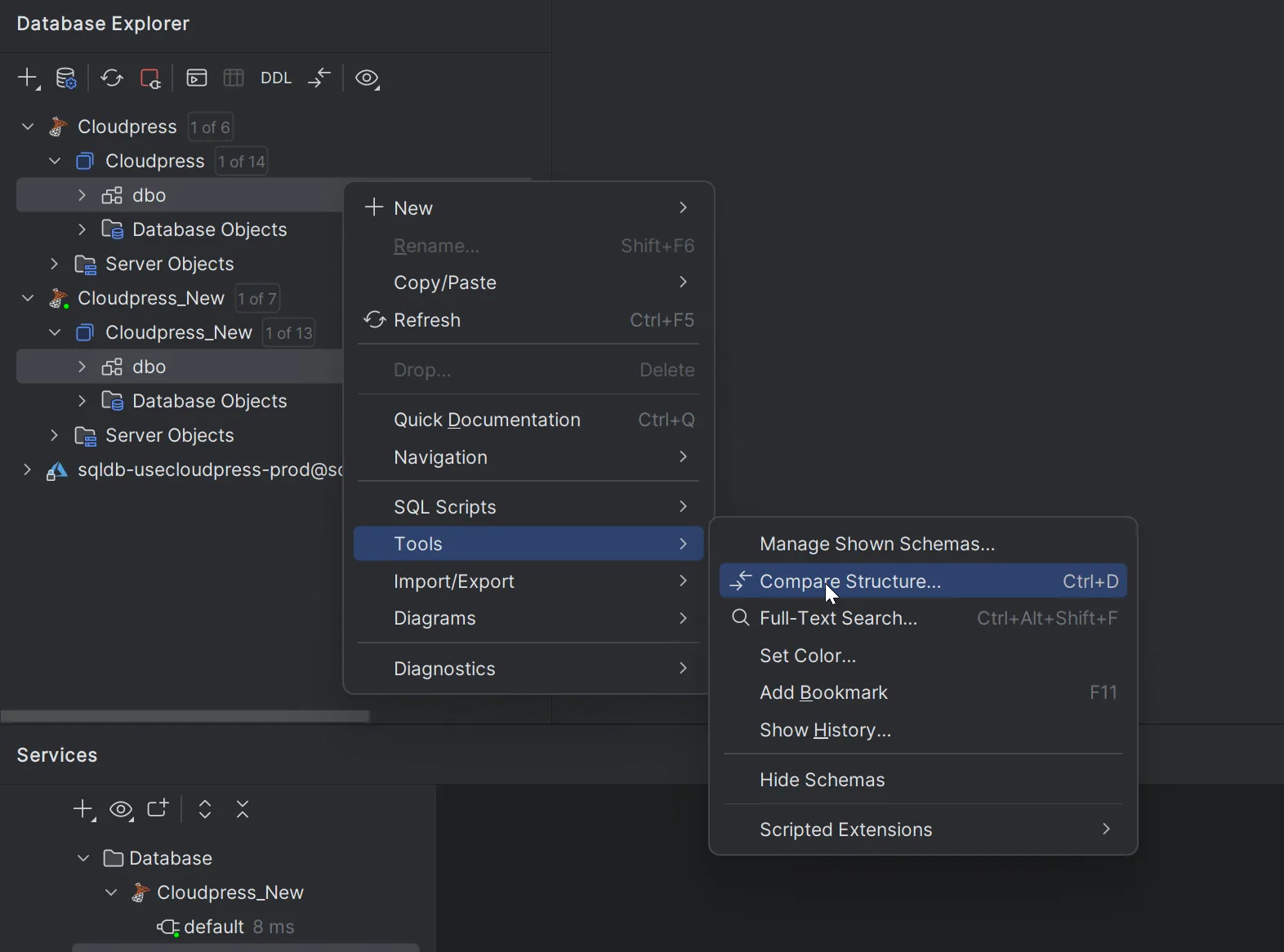Open the Navigation submenu
The height and width of the screenshot is (952, 1284).
[x=528, y=457]
